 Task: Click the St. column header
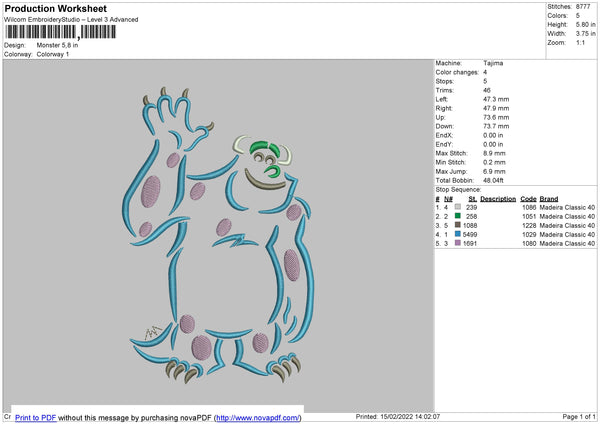coord(473,199)
